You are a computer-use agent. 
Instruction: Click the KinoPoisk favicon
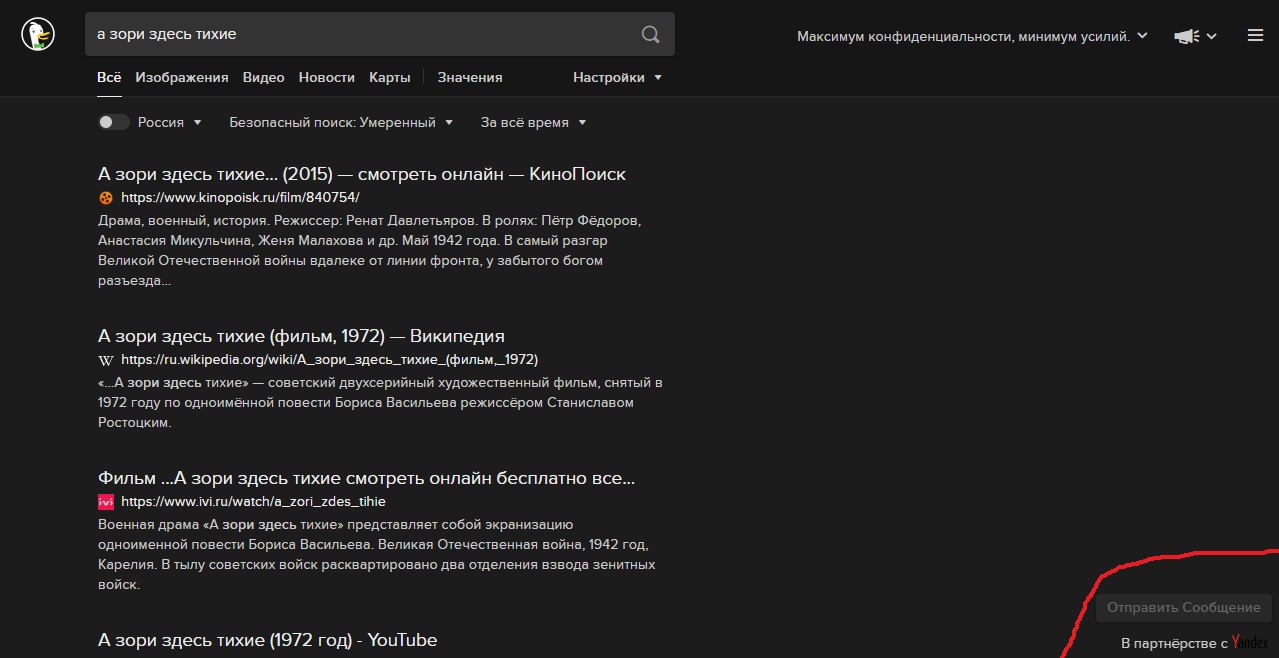coord(106,198)
